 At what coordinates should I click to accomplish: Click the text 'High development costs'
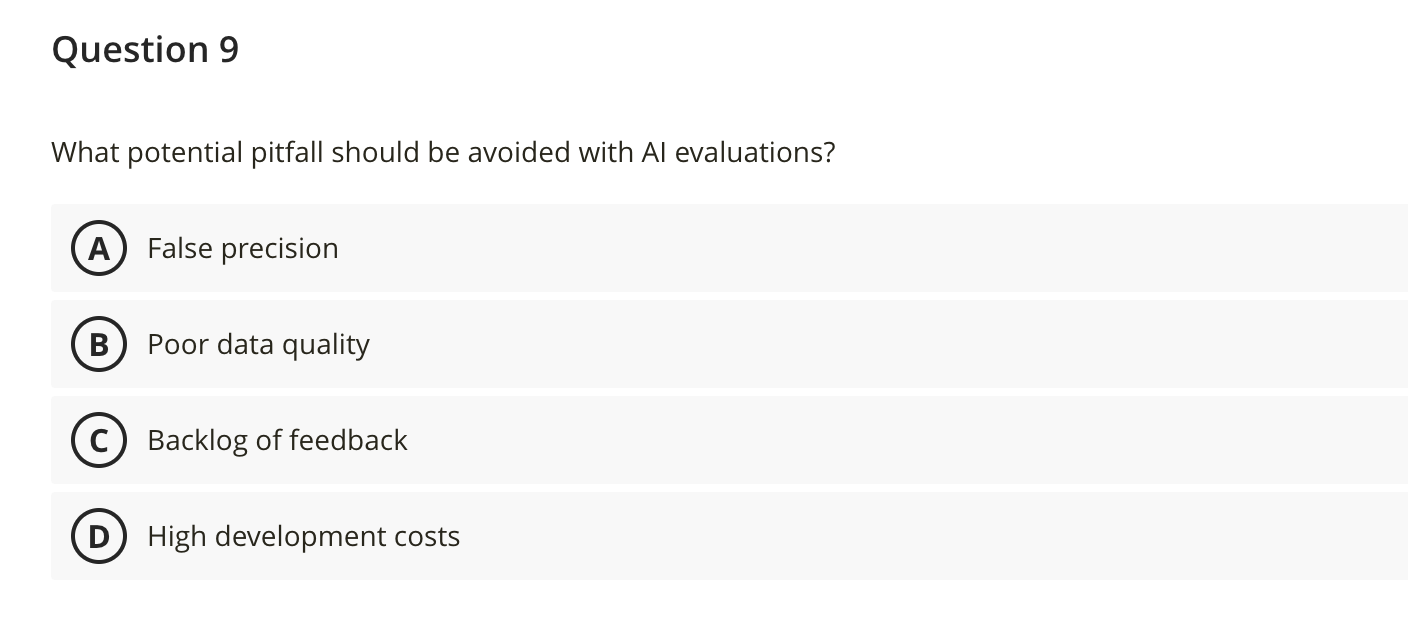[x=303, y=536]
